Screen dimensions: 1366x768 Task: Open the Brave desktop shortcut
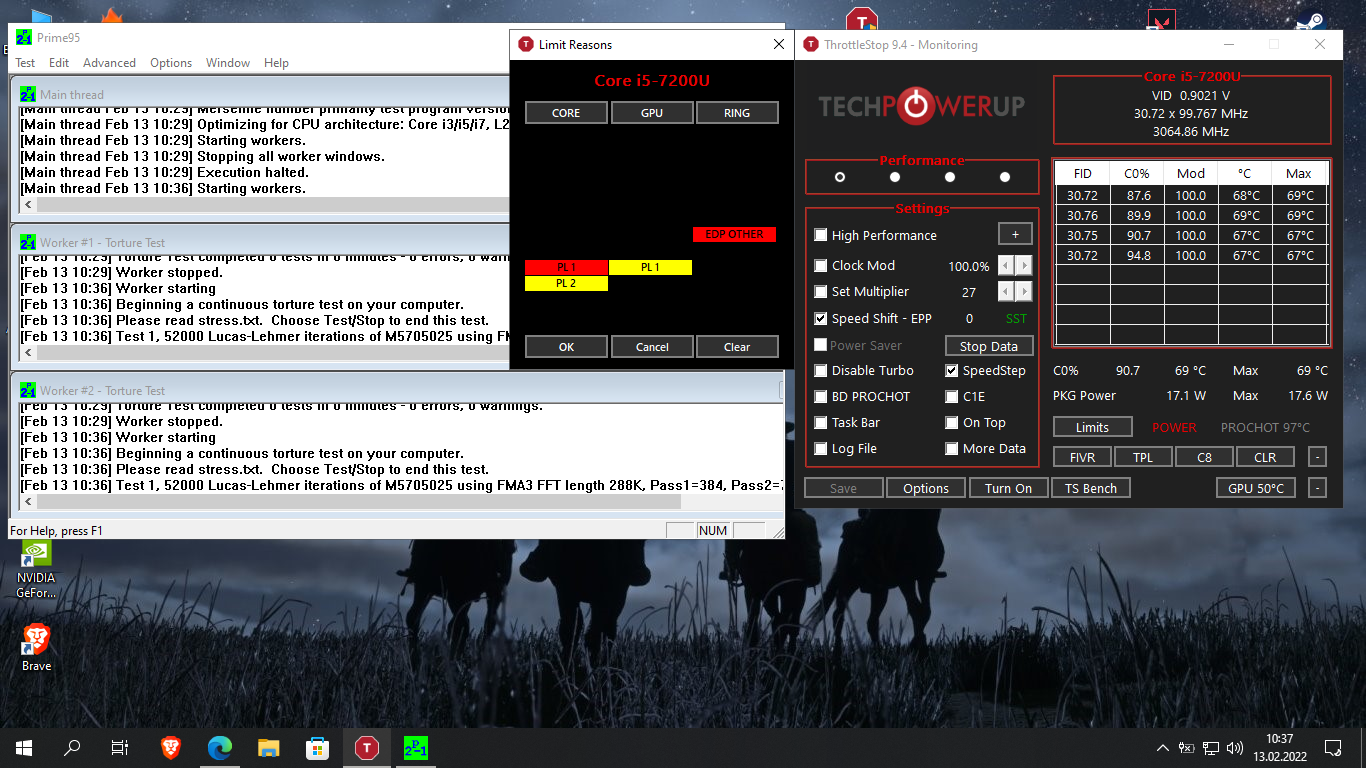click(x=36, y=647)
